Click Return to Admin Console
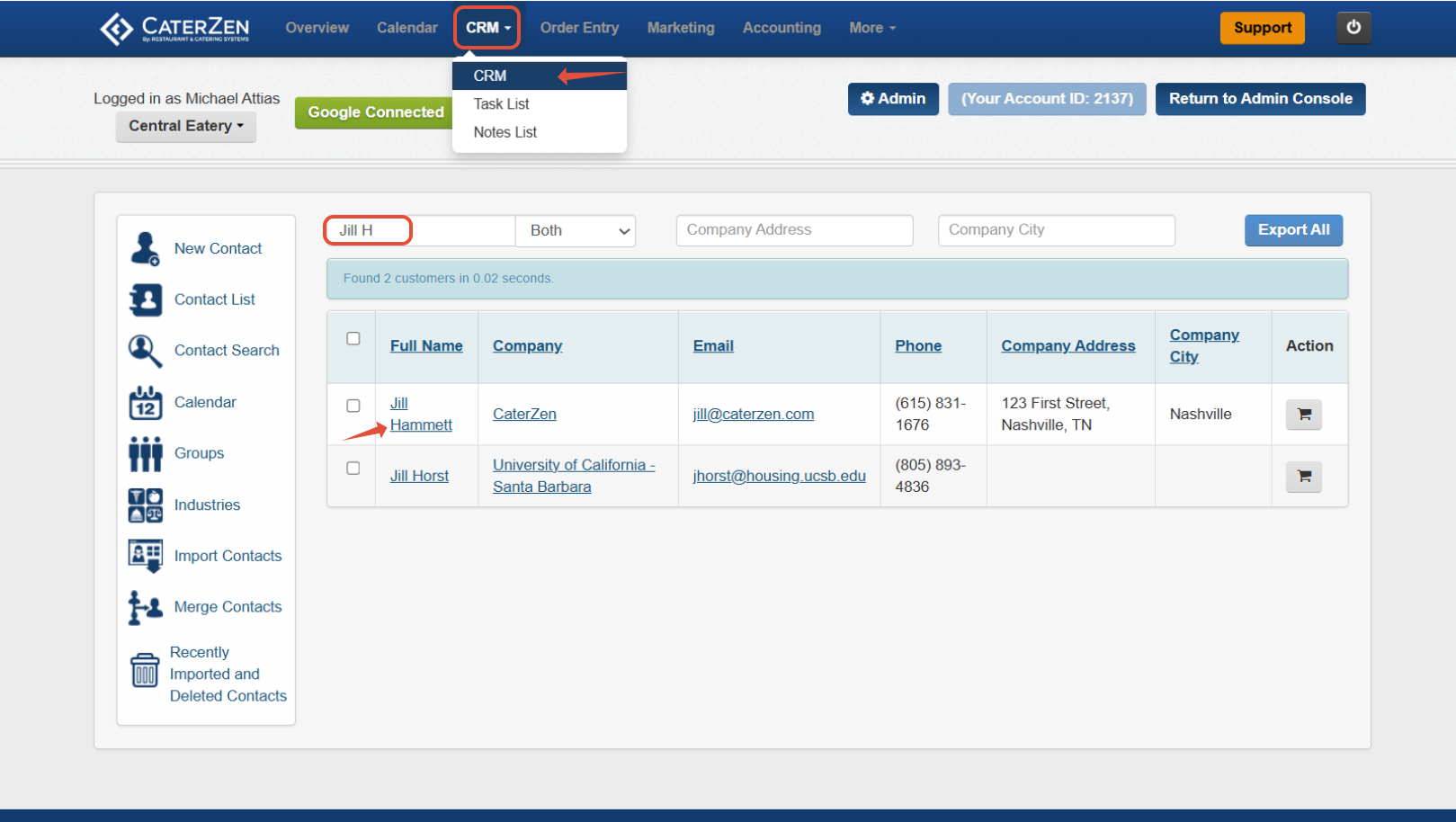Image resolution: width=1456 pixels, height=822 pixels. pyautogui.click(x=1261, y=99)
